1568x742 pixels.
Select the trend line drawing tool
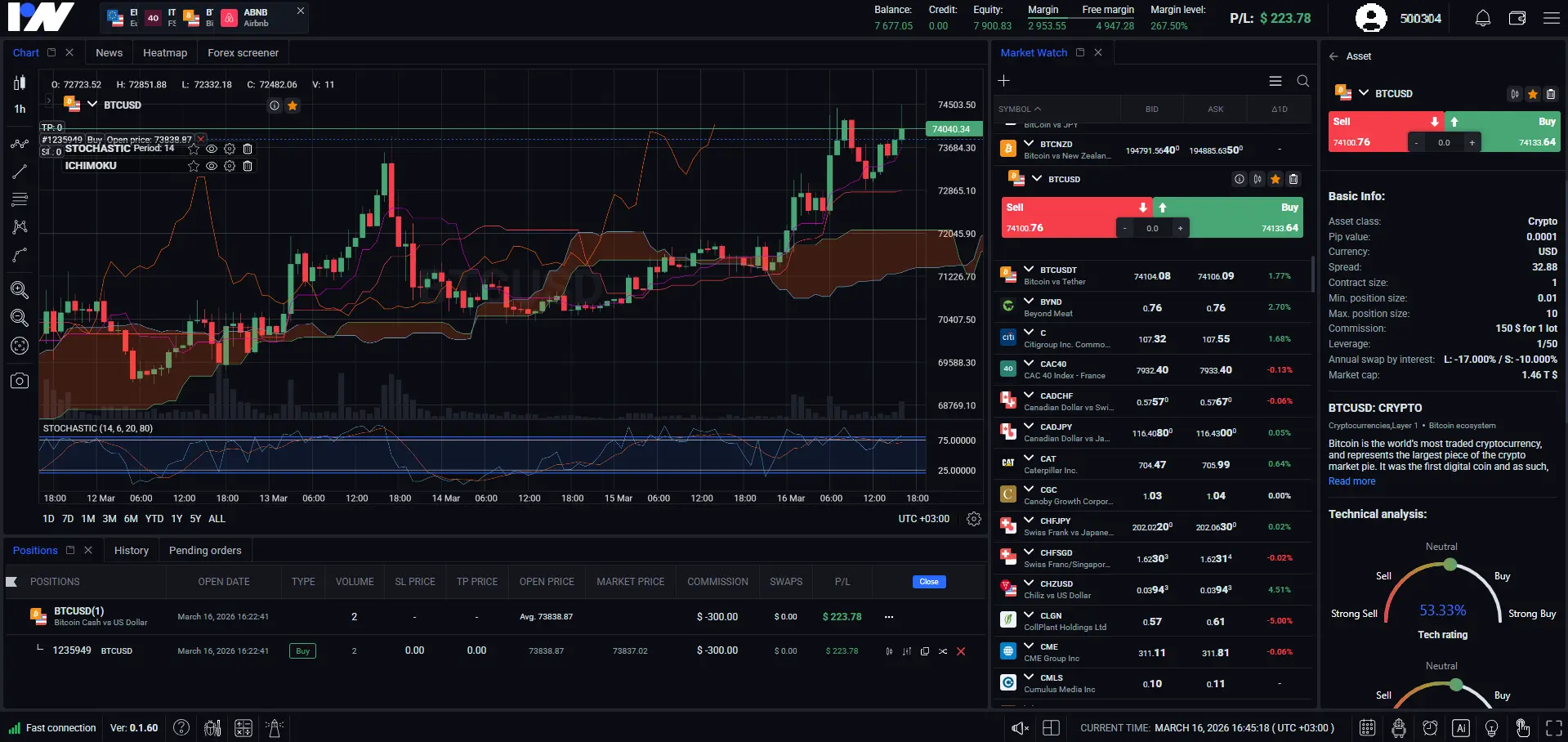(20, 172)
